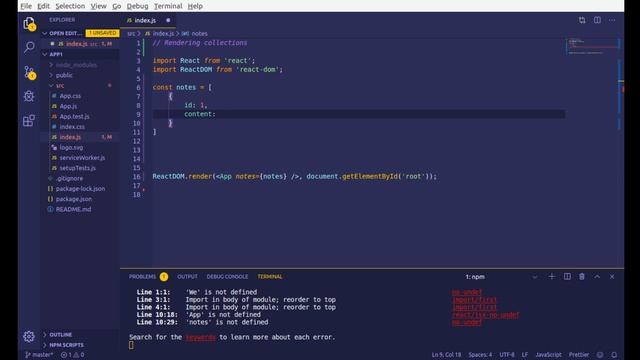Click the feedback smiley in status bar
The image size is (640, 360).
click(600, 355)
